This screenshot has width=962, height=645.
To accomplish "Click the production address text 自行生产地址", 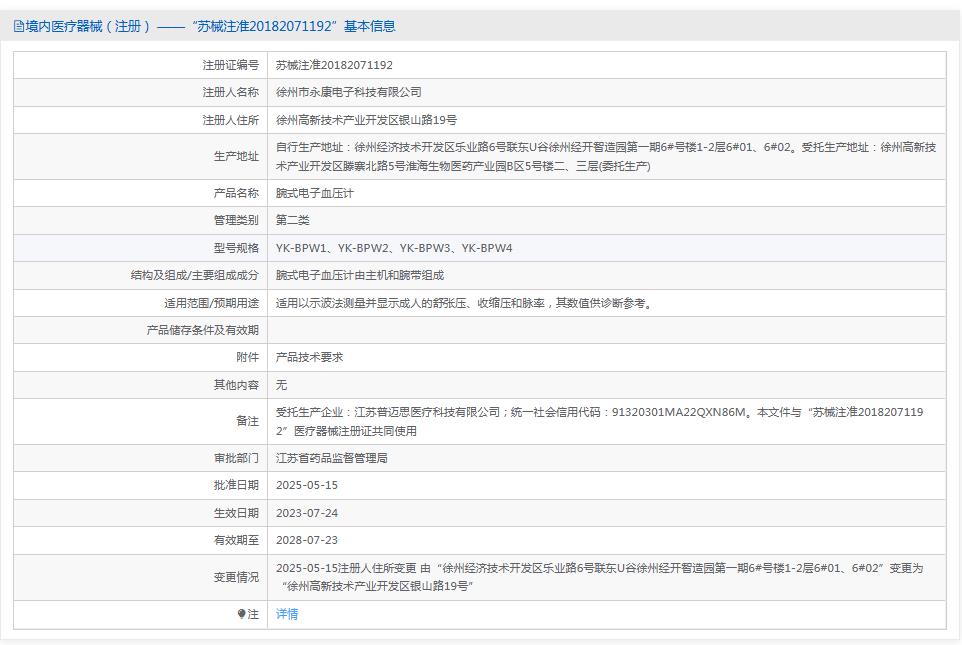I will click(606, 156).
